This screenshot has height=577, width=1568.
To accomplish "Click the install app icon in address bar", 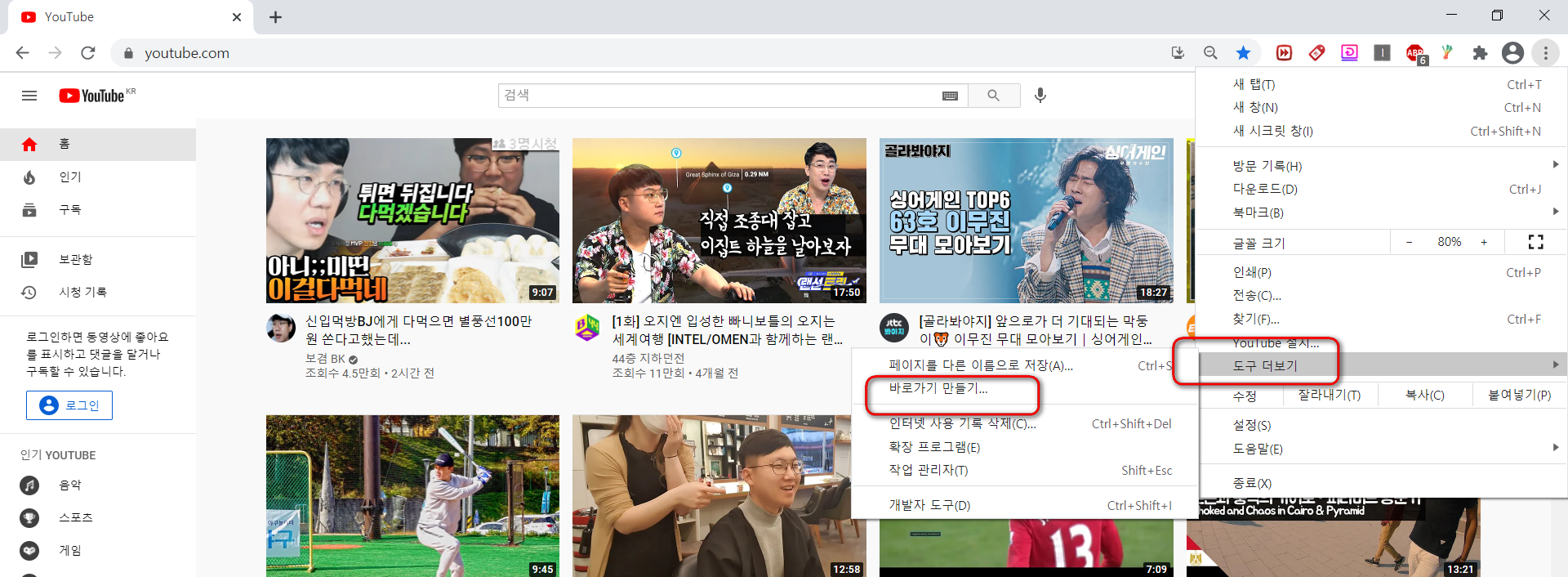I will [x=1178, y=53].
